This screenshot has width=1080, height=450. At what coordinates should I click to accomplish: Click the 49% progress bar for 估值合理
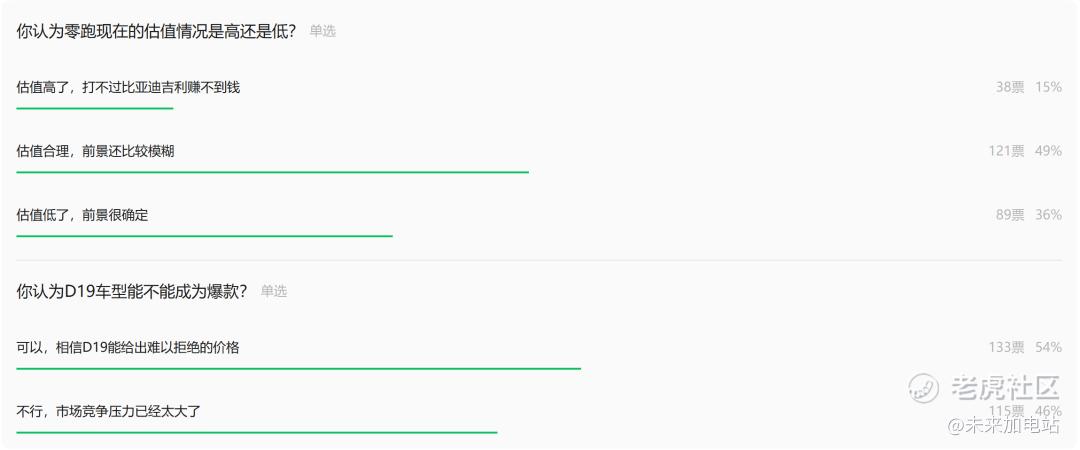[x=273, y=172]
